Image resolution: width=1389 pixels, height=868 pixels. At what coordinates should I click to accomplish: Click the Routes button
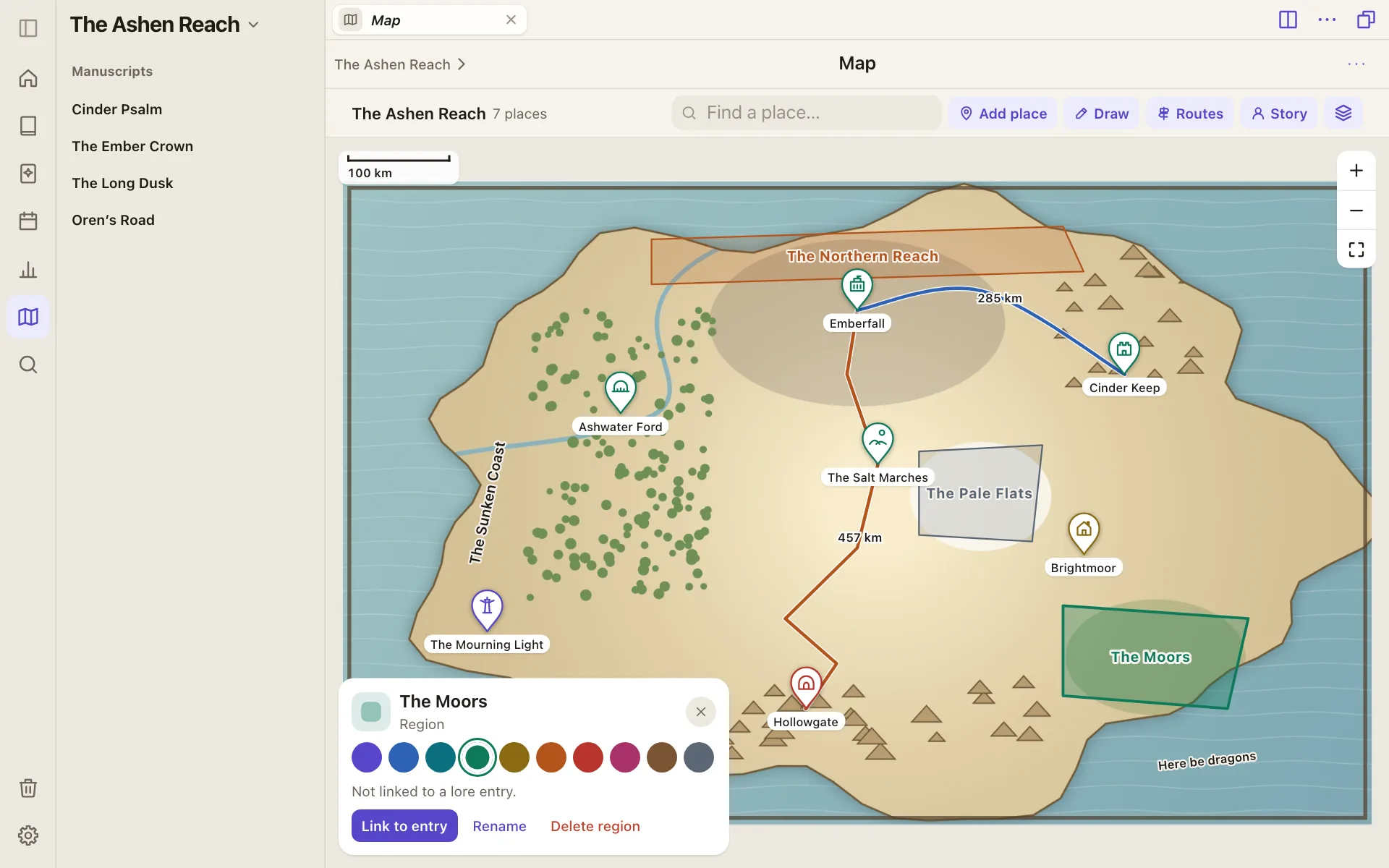1190,114
